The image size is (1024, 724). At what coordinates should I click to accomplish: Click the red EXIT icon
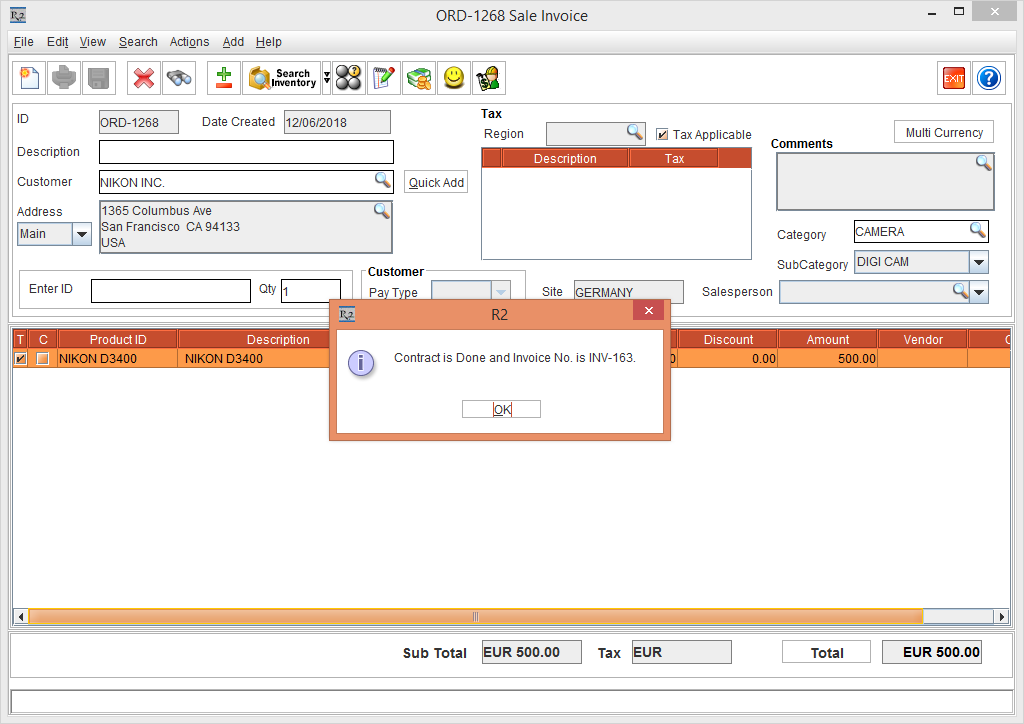953,78
